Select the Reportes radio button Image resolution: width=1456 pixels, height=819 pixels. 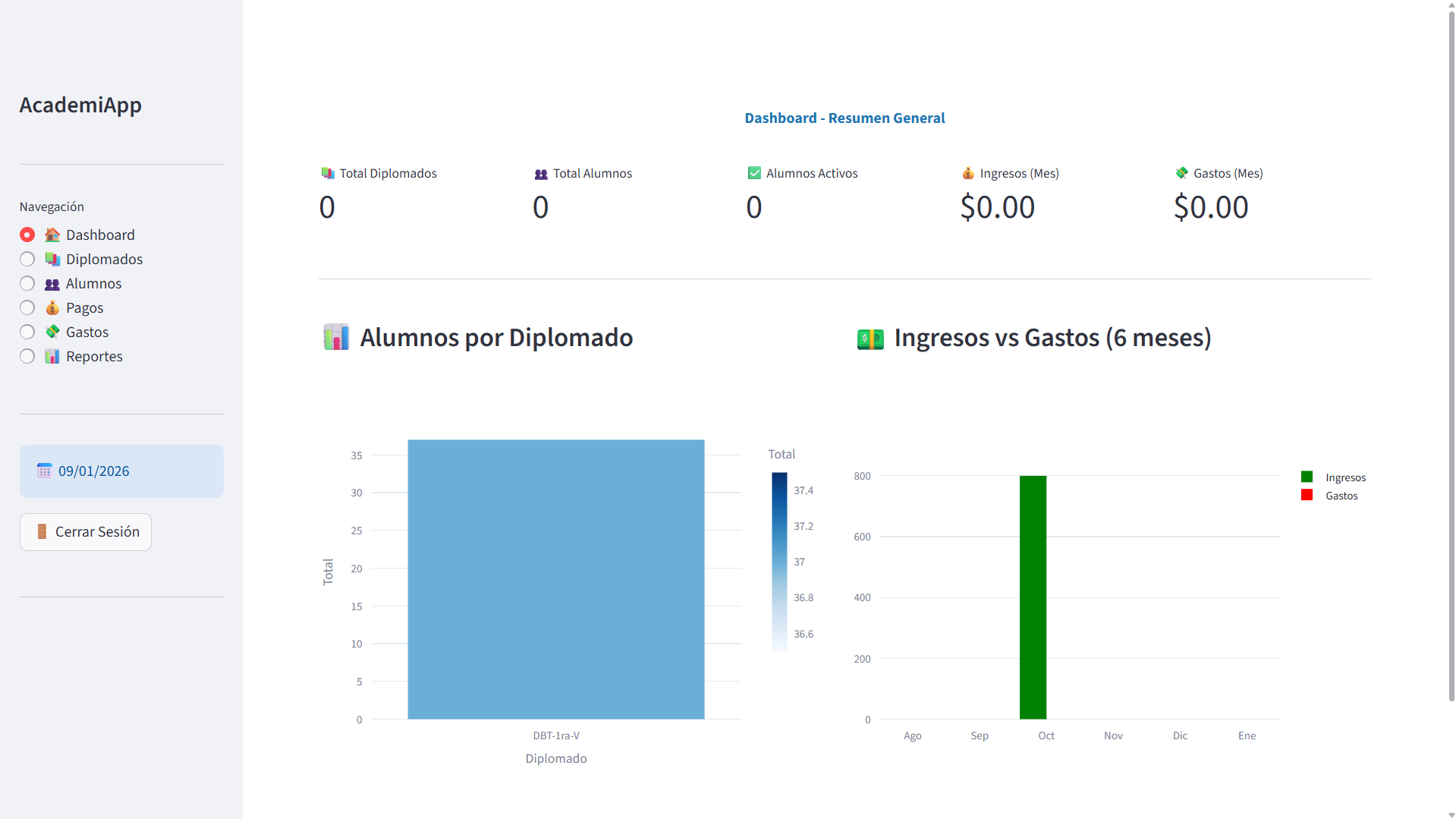pos(27,356)
